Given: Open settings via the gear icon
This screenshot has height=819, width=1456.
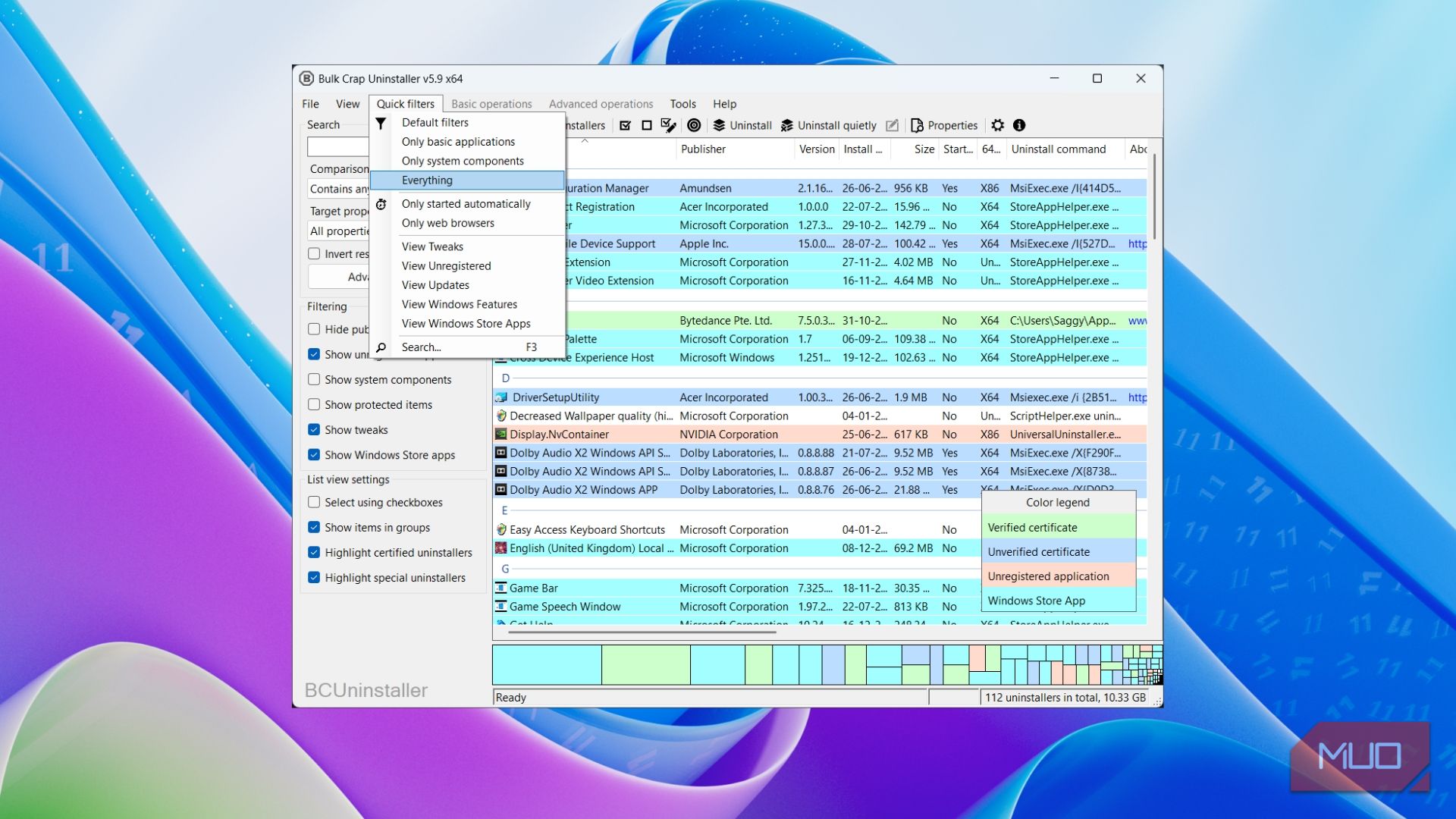Looking at the screenshot, I should [x=998, y=126].
